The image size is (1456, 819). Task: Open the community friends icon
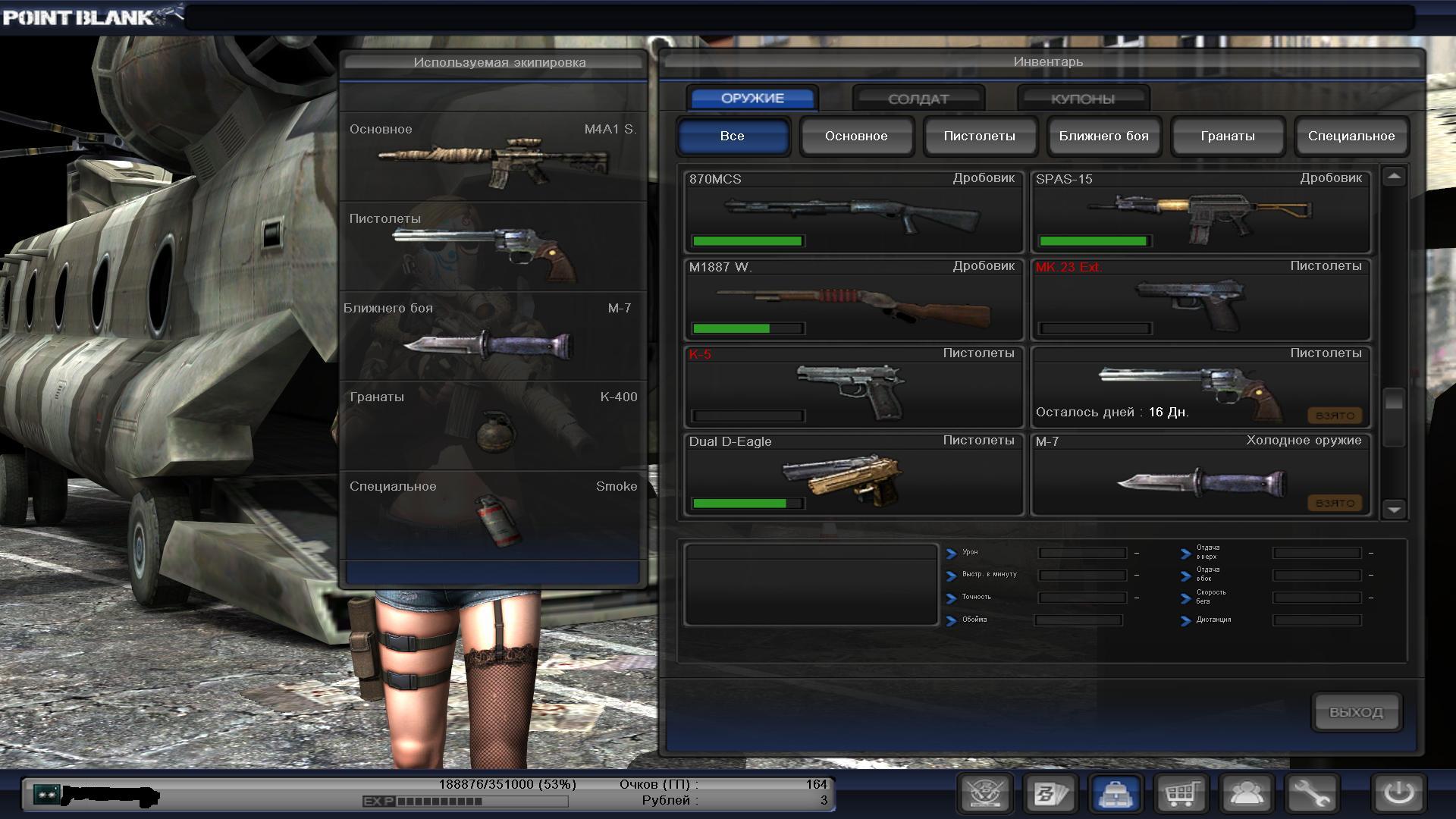click(x=1246, y=794)
